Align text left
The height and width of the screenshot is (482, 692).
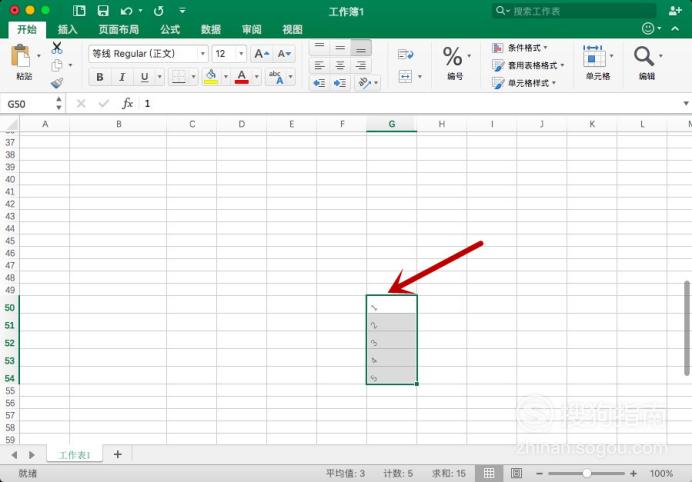pos(320,65)
